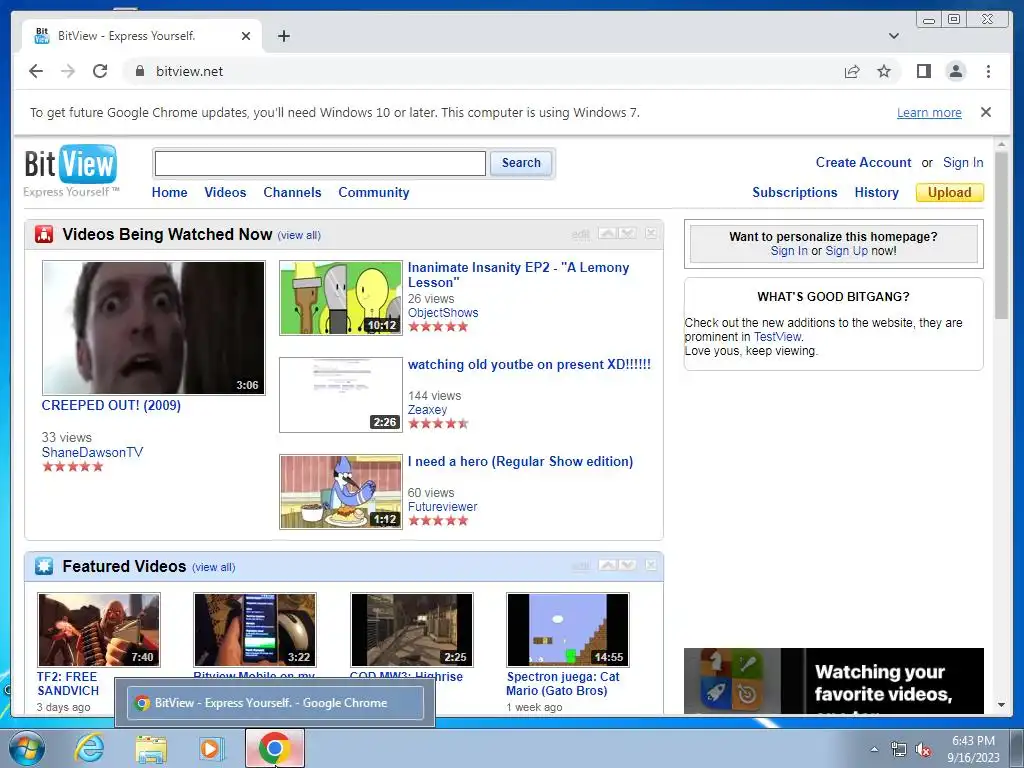Screen dimensions: 1024x768
Task: Click the padlock site info icon
Action: (139, 71)
